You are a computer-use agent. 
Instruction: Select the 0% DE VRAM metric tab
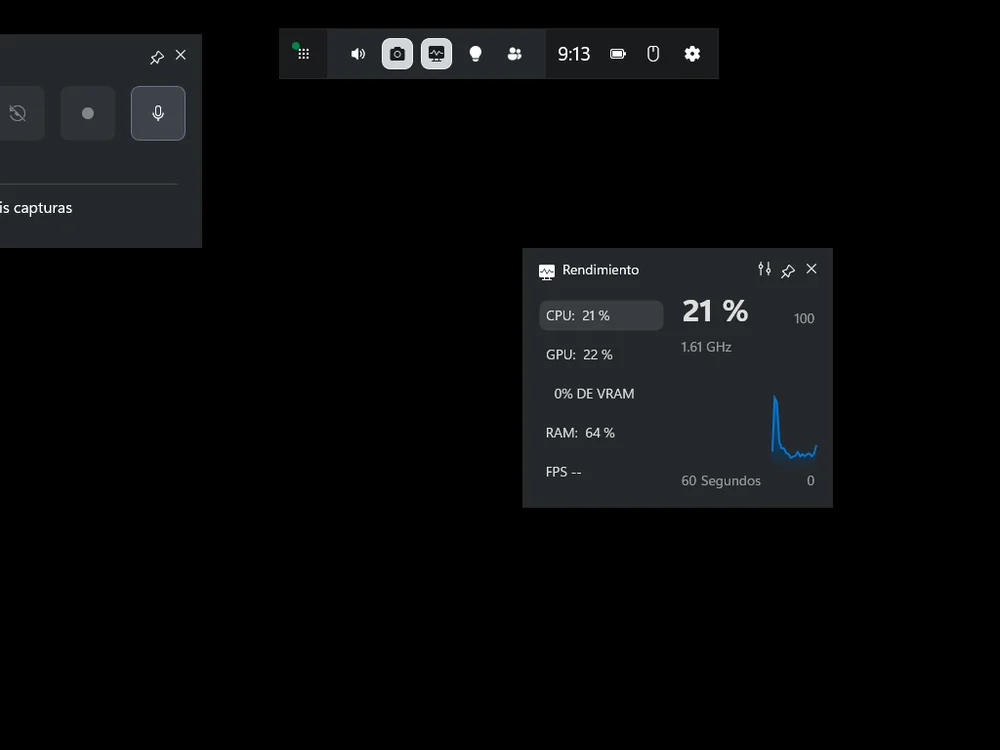[601, 393]
